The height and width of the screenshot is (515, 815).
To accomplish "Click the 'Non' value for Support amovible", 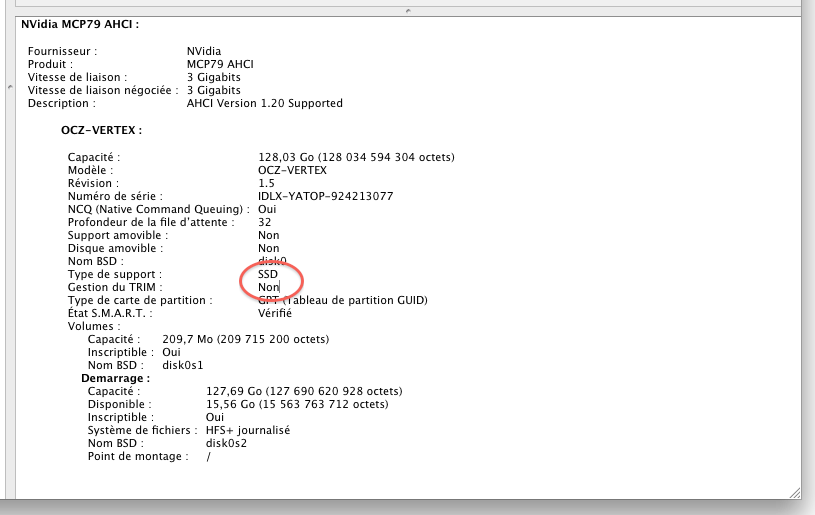I will 269,235.
